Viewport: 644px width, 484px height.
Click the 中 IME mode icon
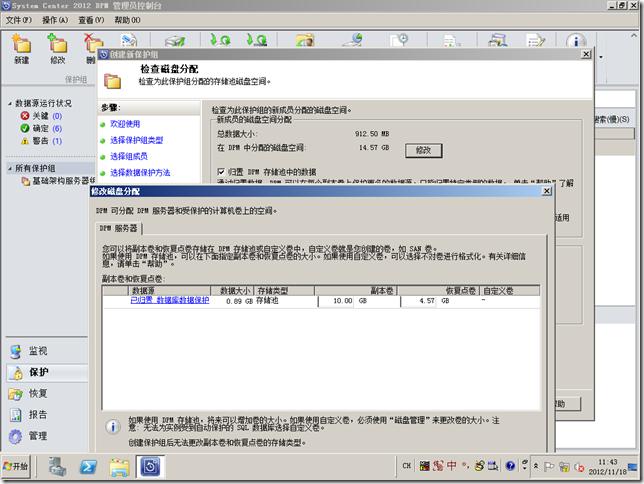coord(451,466)
